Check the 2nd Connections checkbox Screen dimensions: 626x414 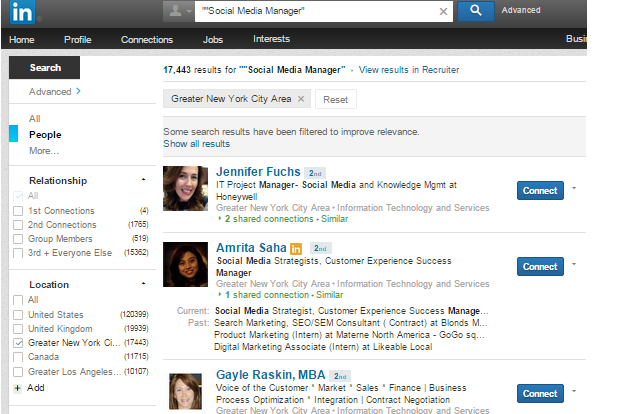(x=18, y=225)
